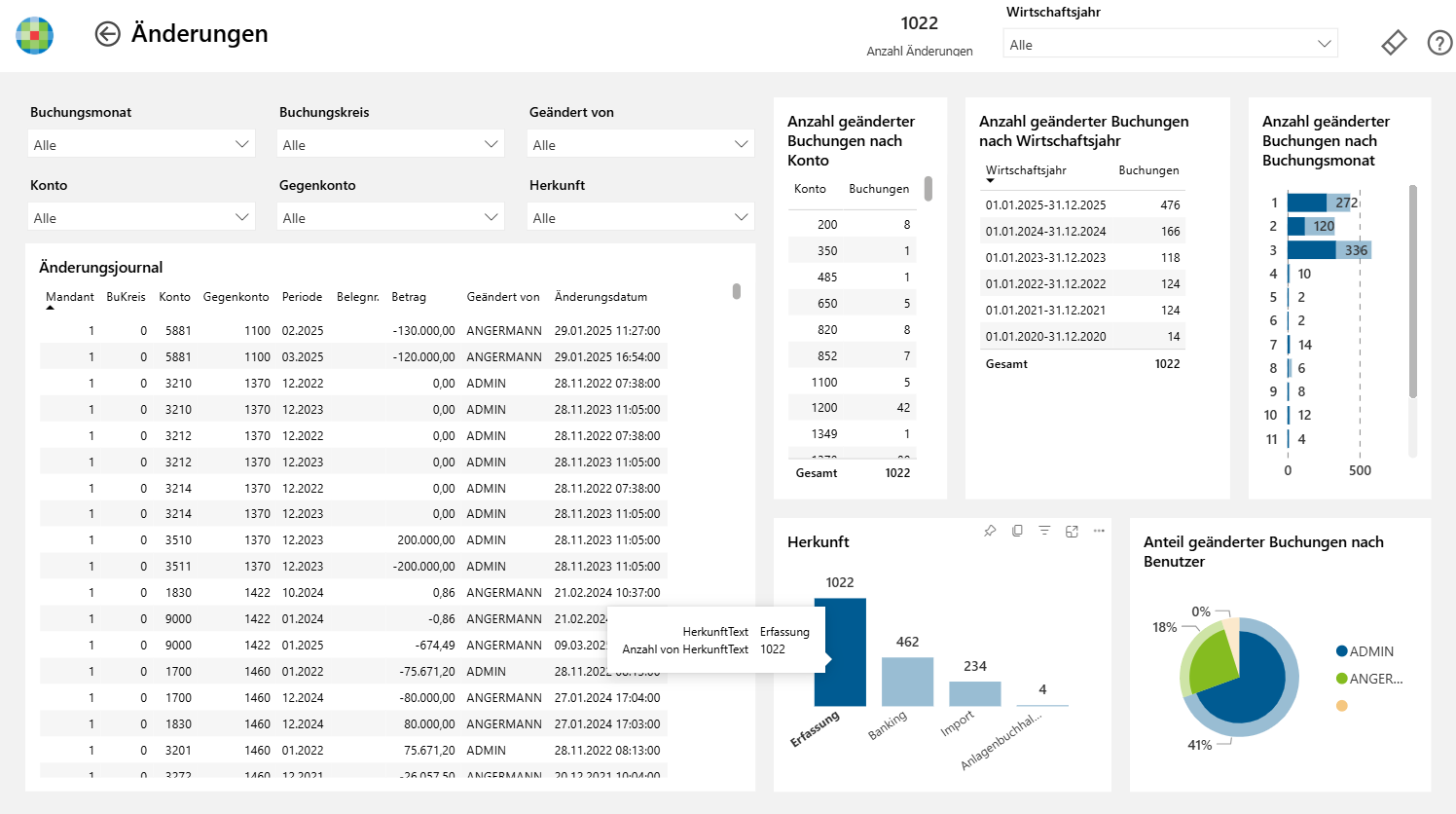
Task: Click the Buchungsmonat chart vertical scrollbar
Action: click(1413, 291)
